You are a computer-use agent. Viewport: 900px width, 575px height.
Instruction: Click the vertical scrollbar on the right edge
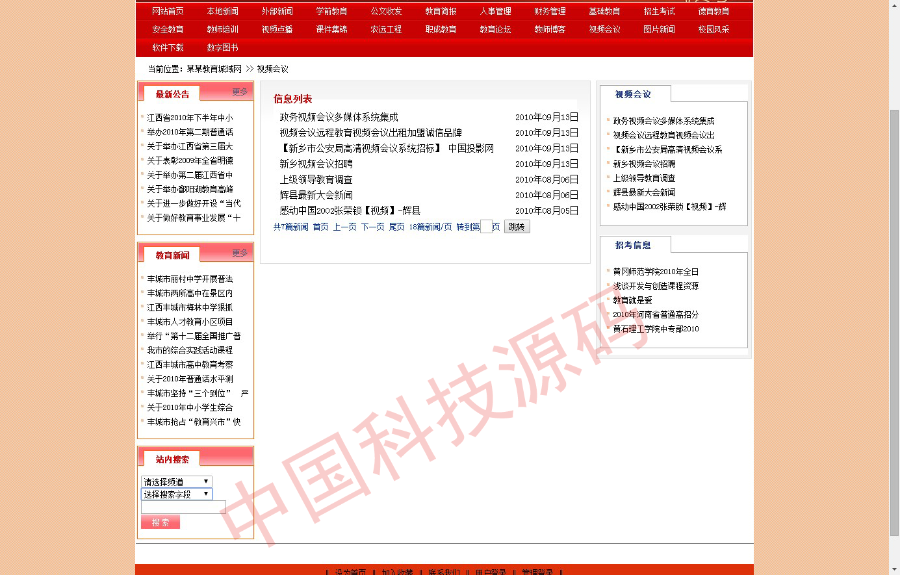click(894, 300)
